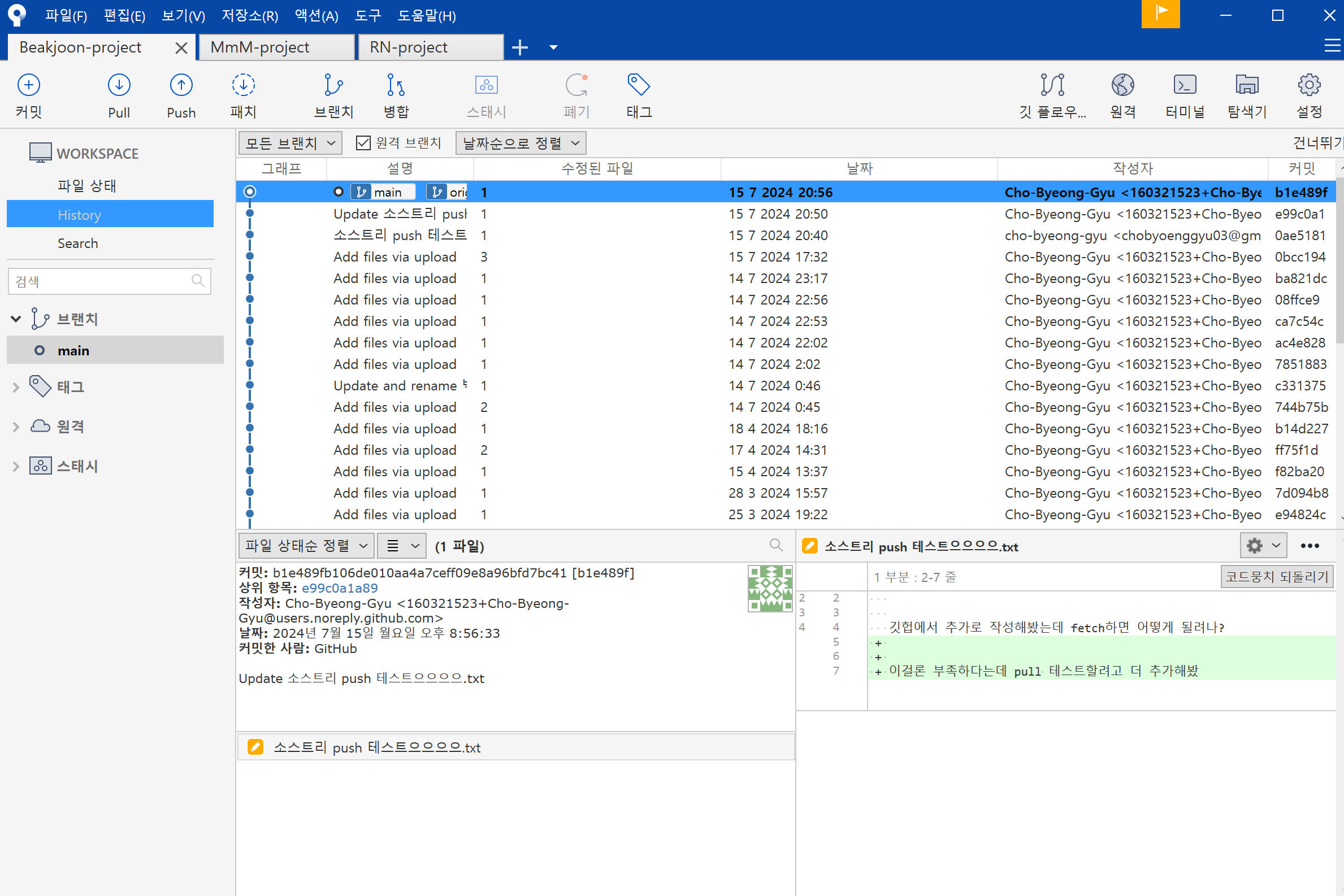
Task: Select the changed file 소스트리 push 테스트 in file list
Action: pos(515,747)
